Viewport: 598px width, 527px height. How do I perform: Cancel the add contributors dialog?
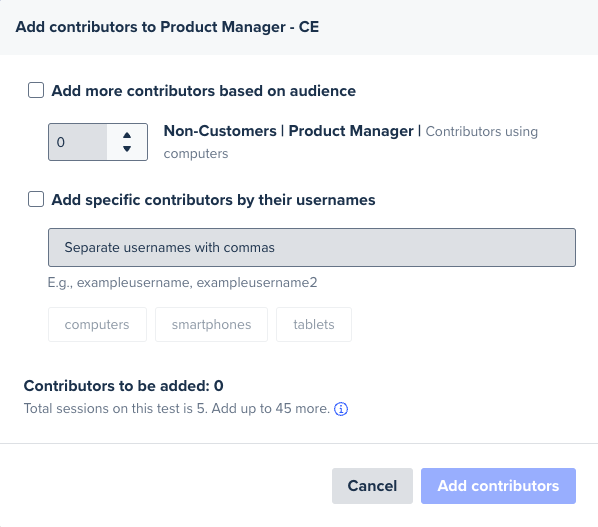[372, 486]
